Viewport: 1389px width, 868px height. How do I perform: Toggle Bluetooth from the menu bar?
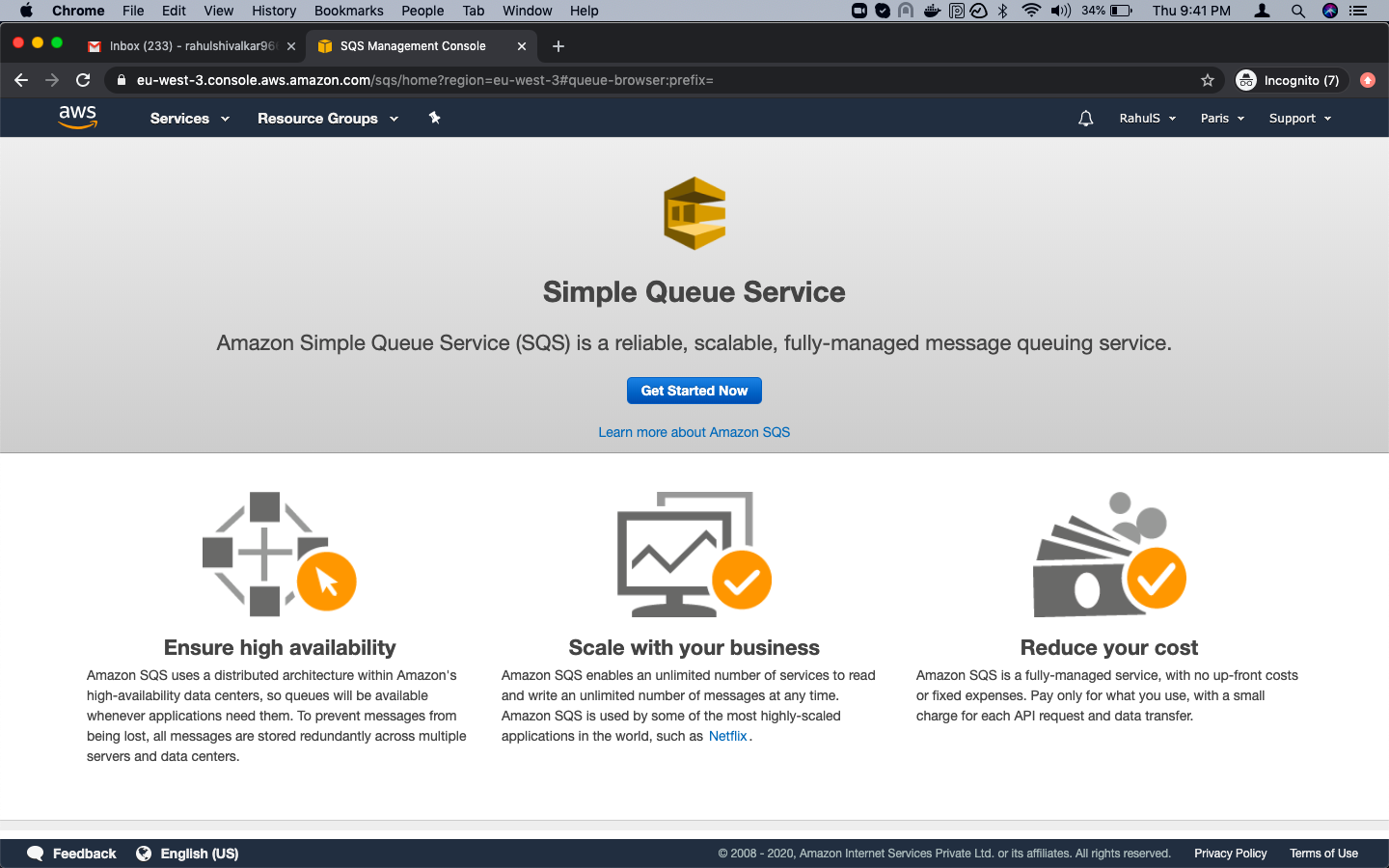pos(1002,11)
